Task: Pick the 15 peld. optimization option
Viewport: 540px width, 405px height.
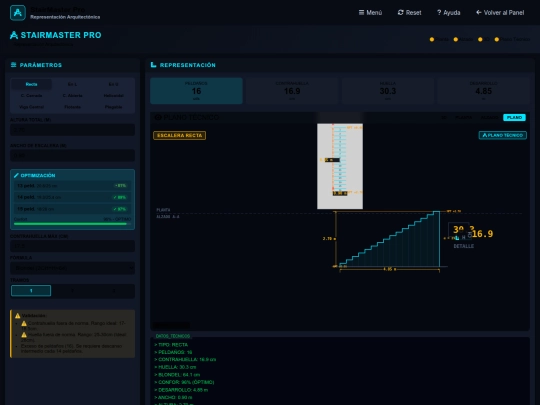Action: tap(72, 209)
